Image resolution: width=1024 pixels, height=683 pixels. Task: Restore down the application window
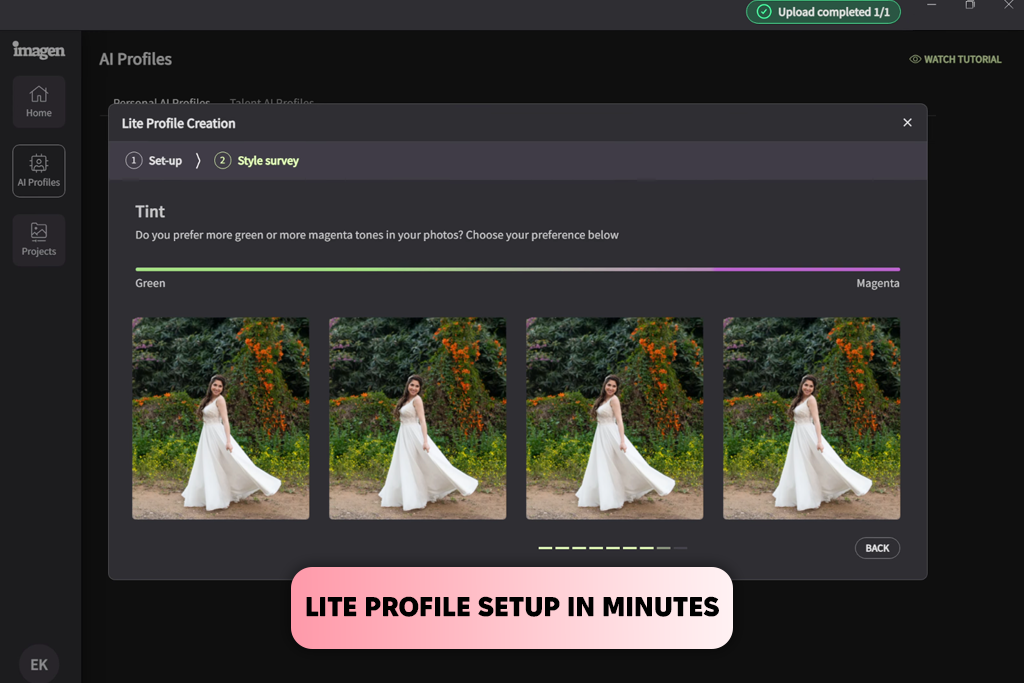coord(970,5)
